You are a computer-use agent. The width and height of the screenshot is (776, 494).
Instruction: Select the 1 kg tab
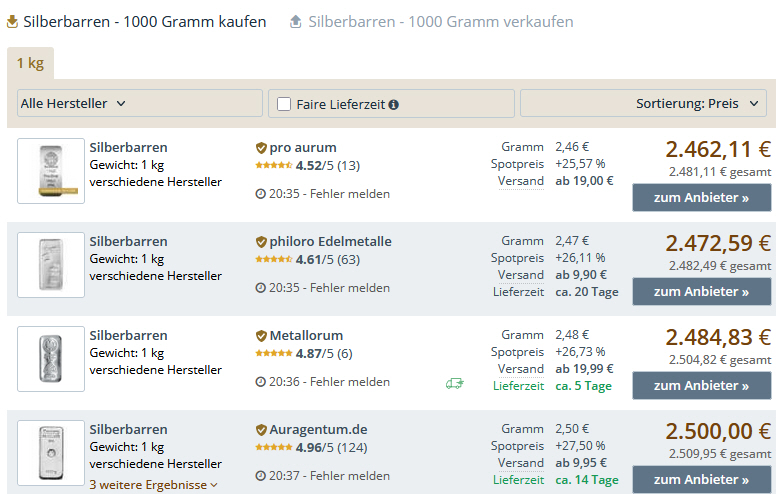tap(30, 63)
